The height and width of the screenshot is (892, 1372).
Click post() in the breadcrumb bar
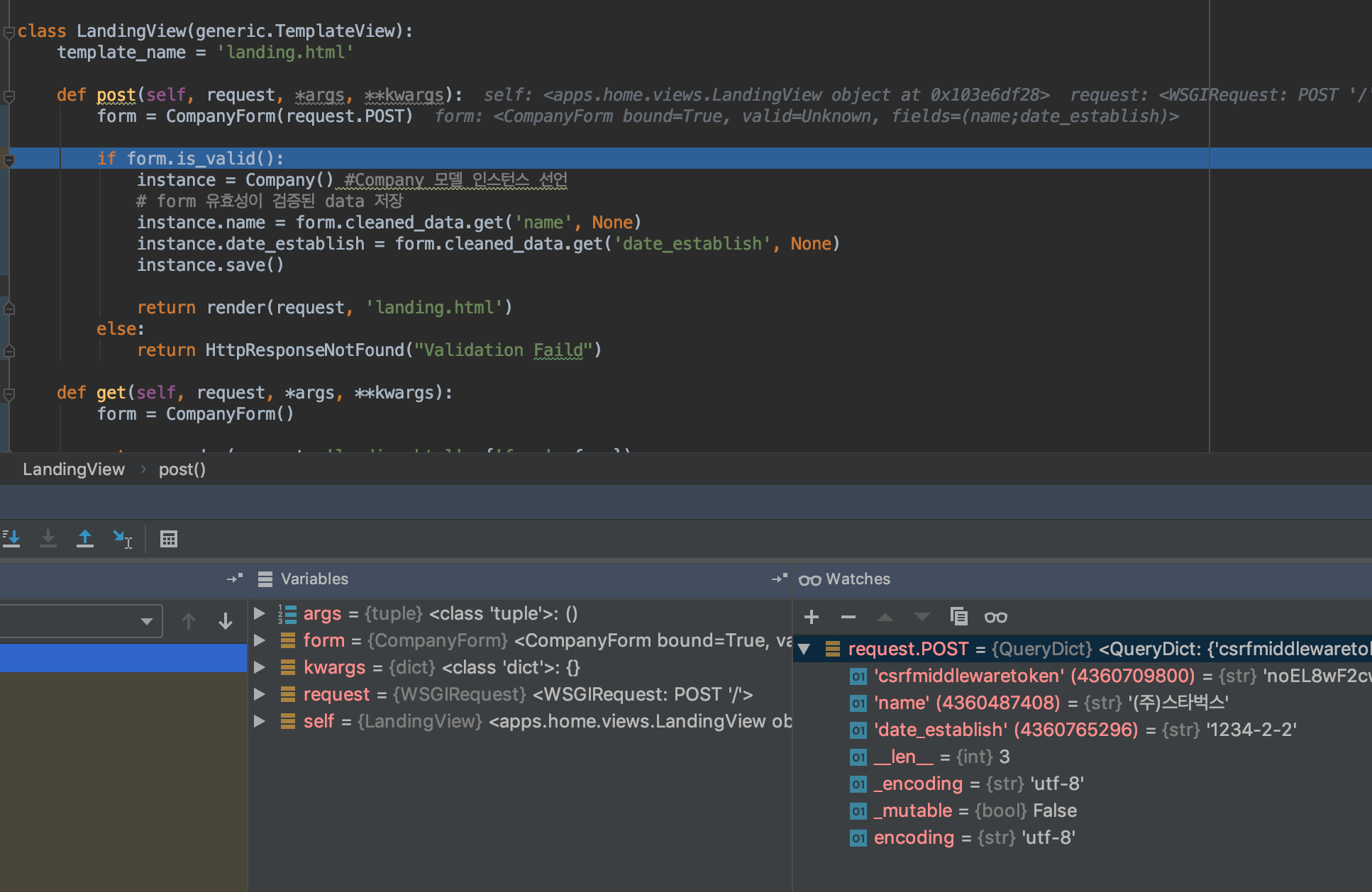point(182,469)
